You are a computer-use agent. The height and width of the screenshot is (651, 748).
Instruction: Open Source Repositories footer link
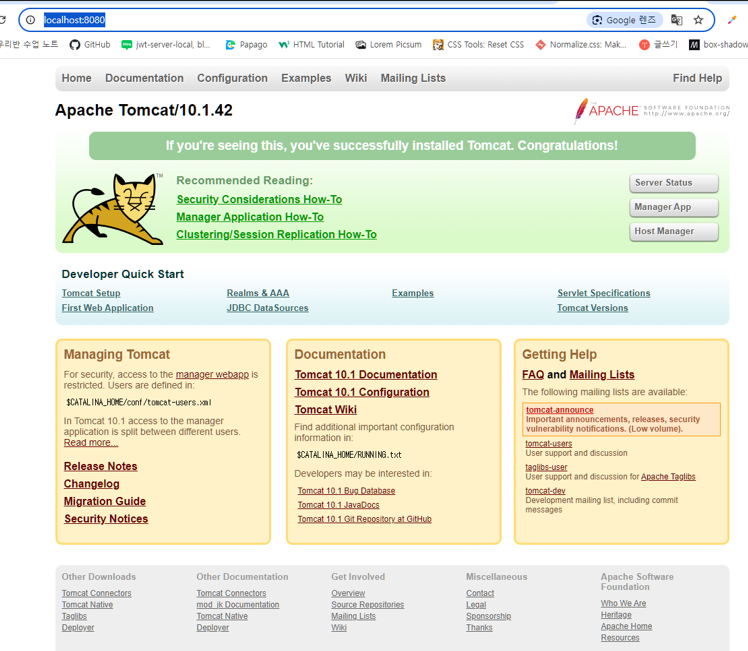[x=367, y=605]
